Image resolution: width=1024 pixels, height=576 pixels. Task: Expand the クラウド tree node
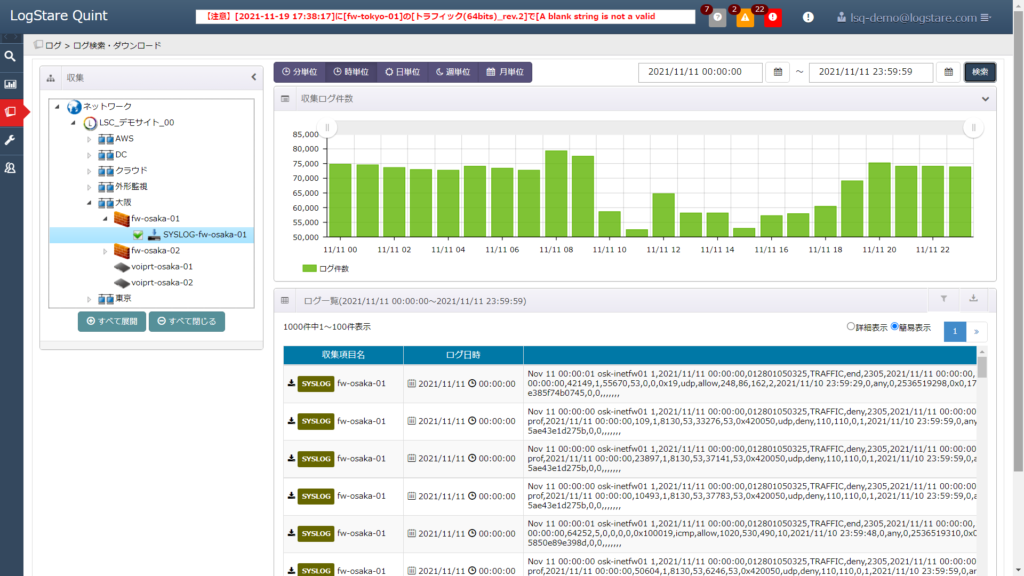[89, 171]
